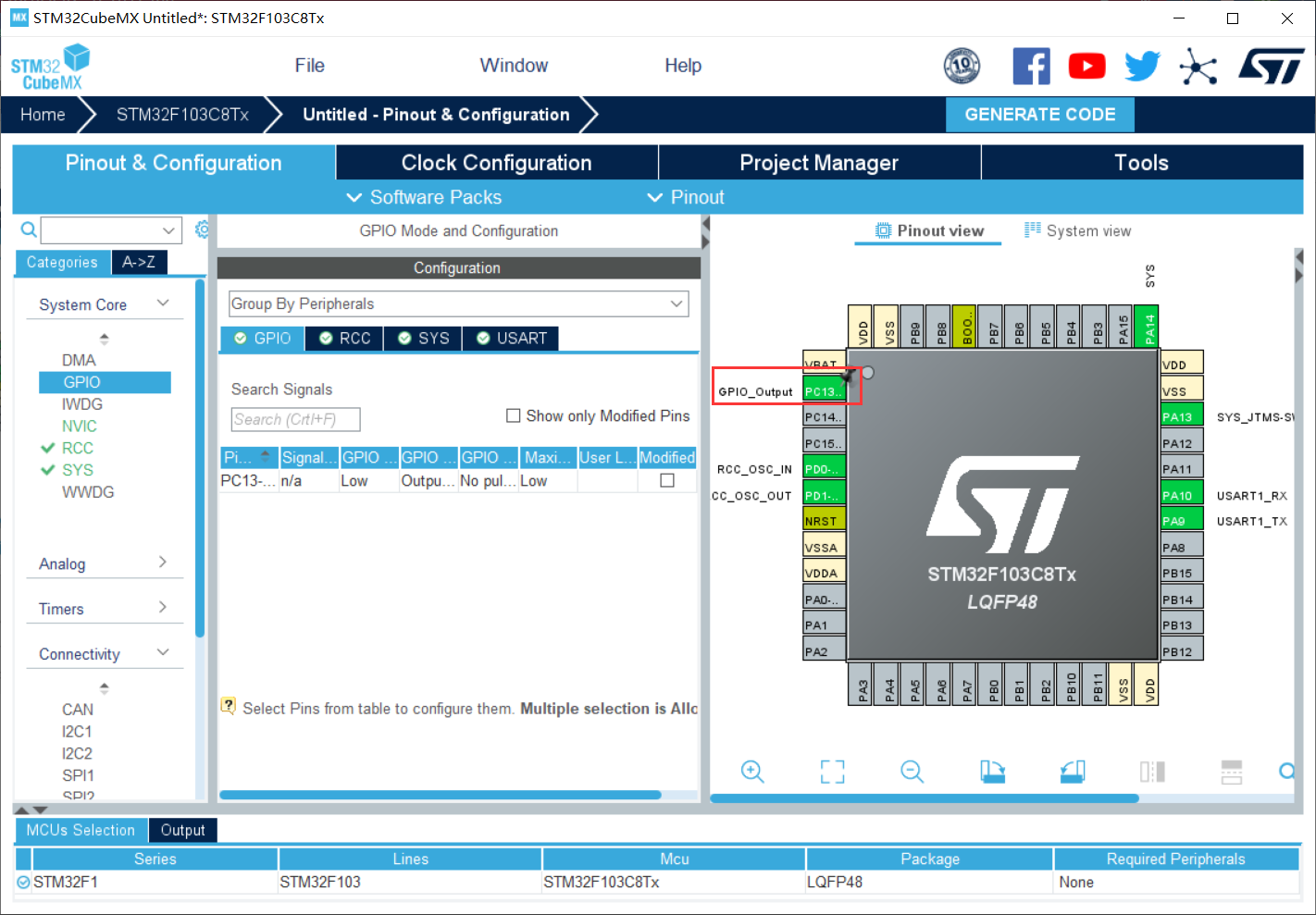Screen dimensions: 1316x915
Task: Switch to Clock Configuration tab
Action: click(497, 163)
